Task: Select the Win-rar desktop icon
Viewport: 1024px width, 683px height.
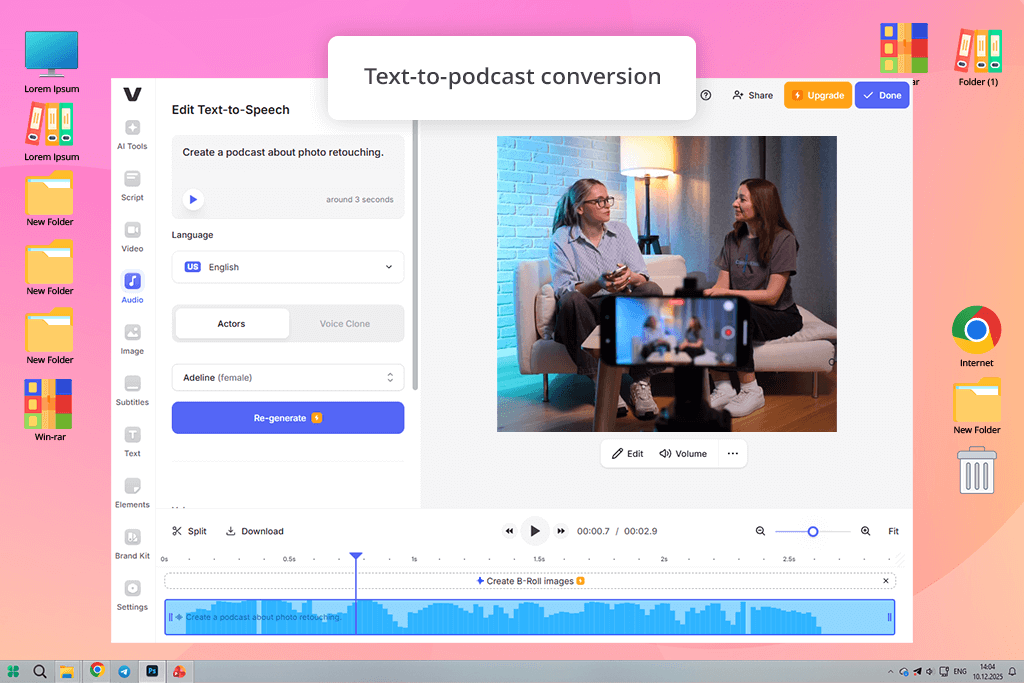Action: coord(49,410)
